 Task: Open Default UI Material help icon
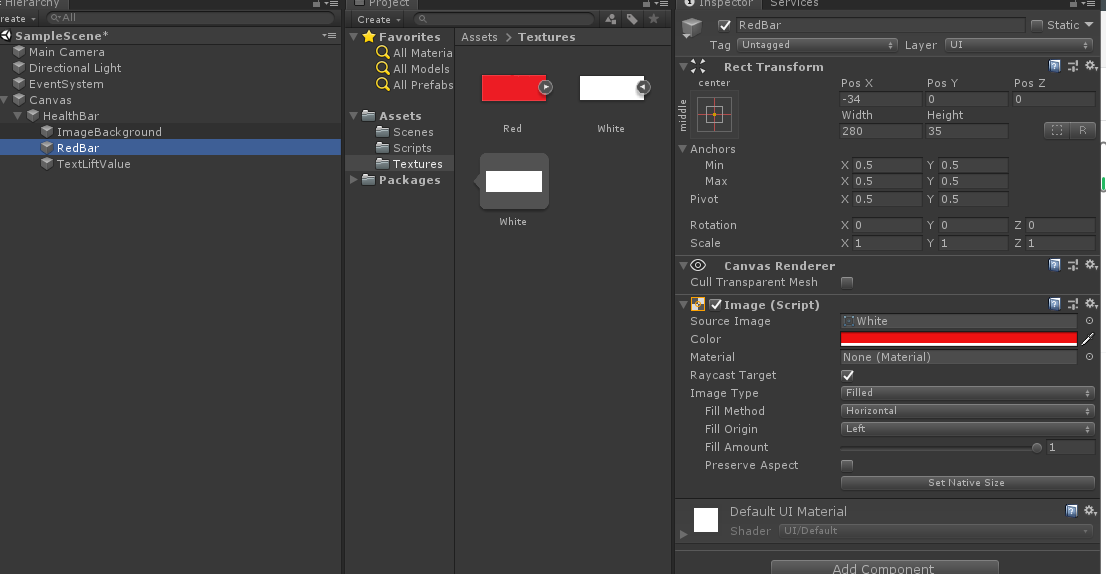[x=1071, y=511]
